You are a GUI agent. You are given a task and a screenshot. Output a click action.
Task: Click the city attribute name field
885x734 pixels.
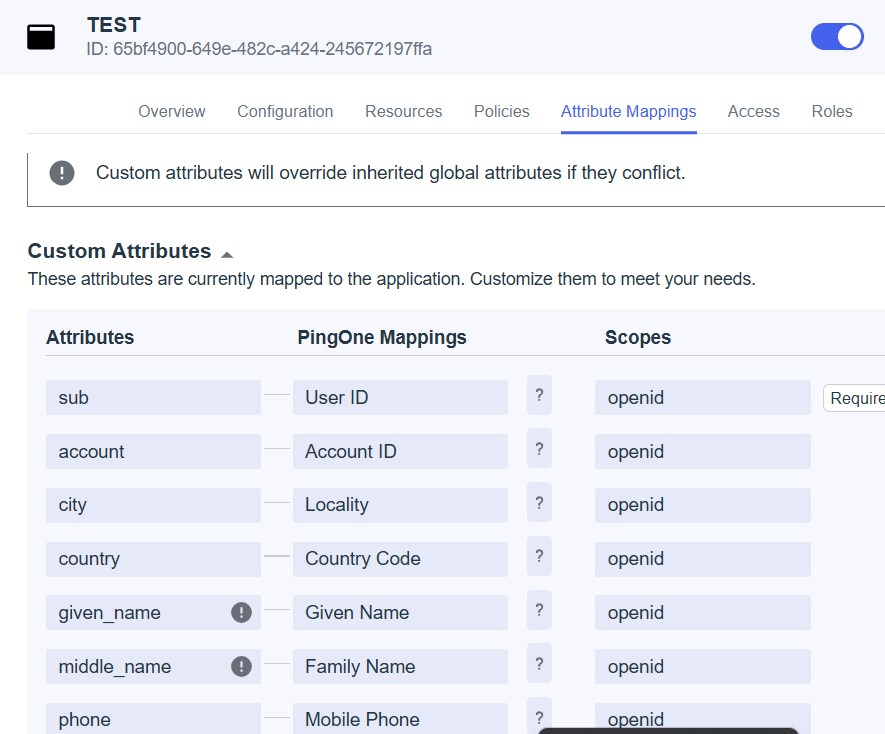point(153,505)
